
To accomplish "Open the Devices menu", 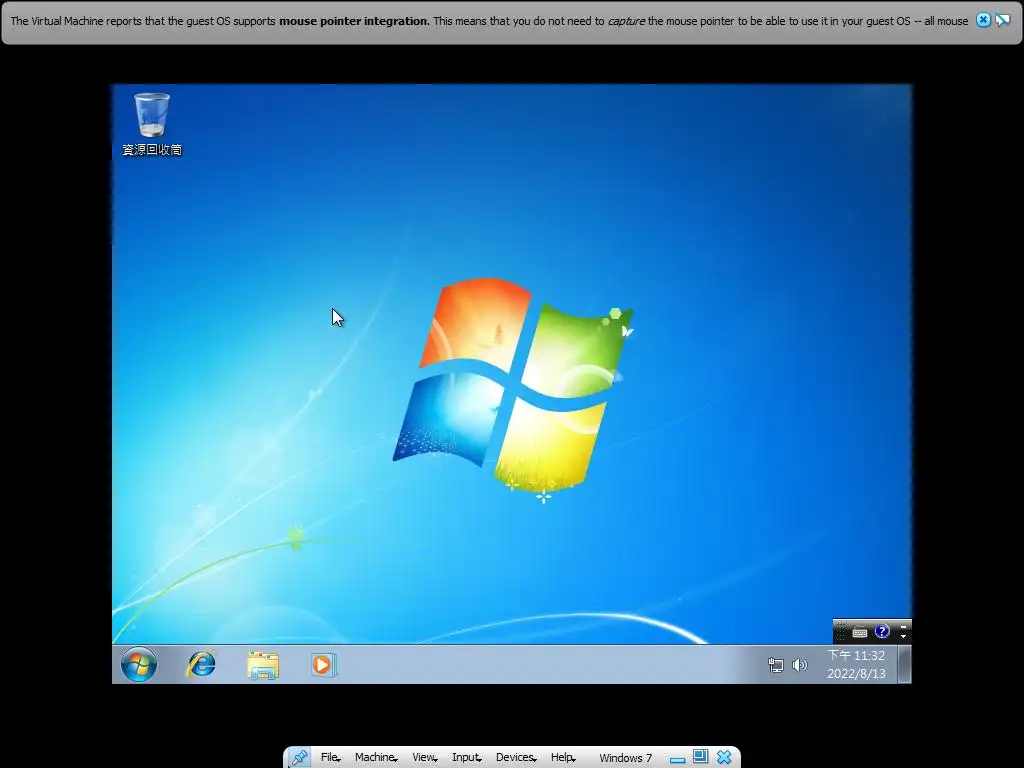I will [x=516, y=758].
